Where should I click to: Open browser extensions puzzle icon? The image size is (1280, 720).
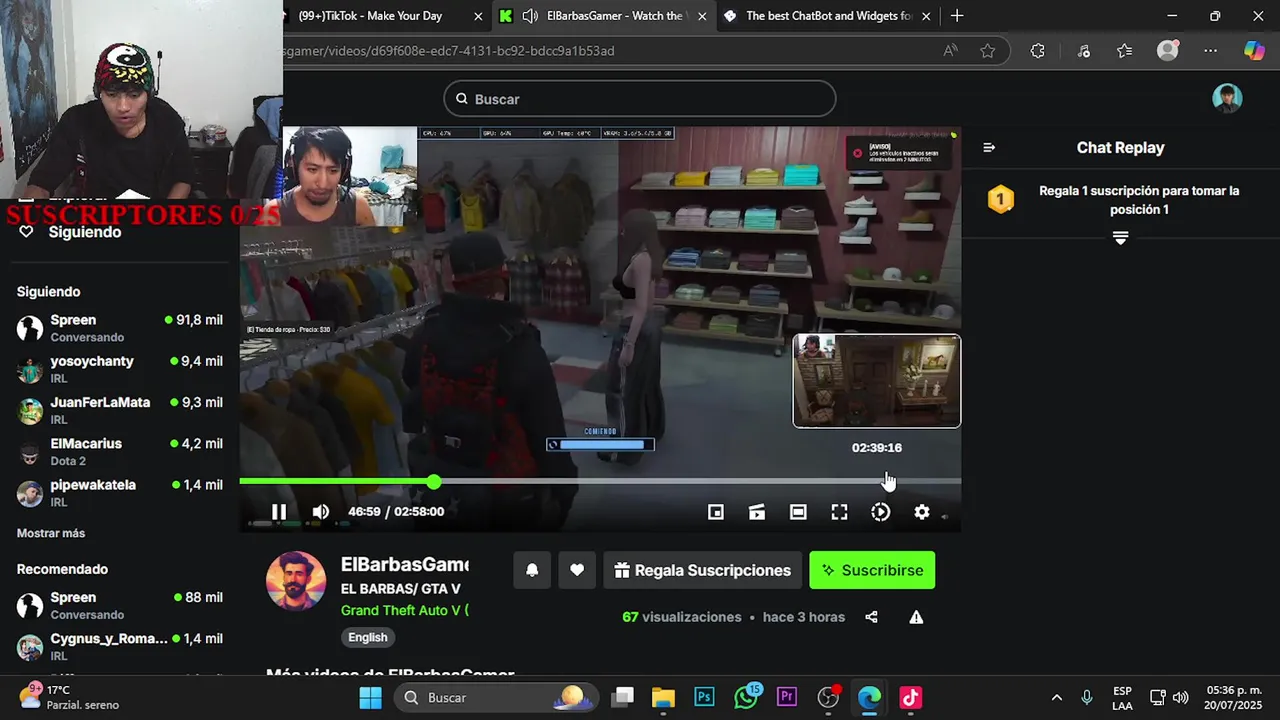(x=1038, y=51)
